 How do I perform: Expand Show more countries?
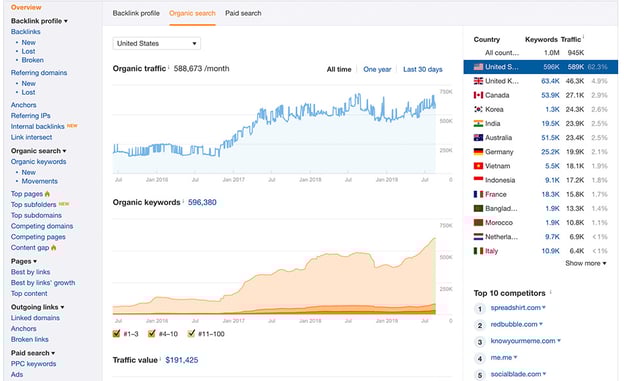(585, 263)
